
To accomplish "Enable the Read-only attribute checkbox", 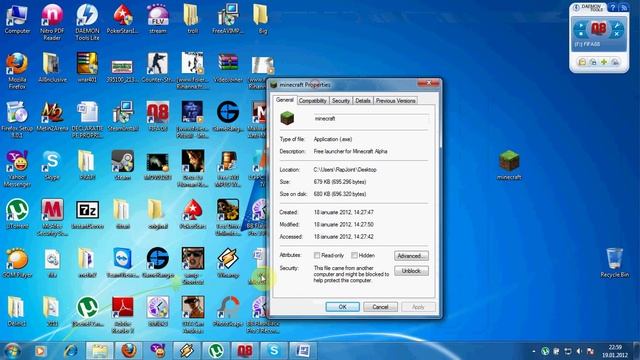I will click(317, 255).
